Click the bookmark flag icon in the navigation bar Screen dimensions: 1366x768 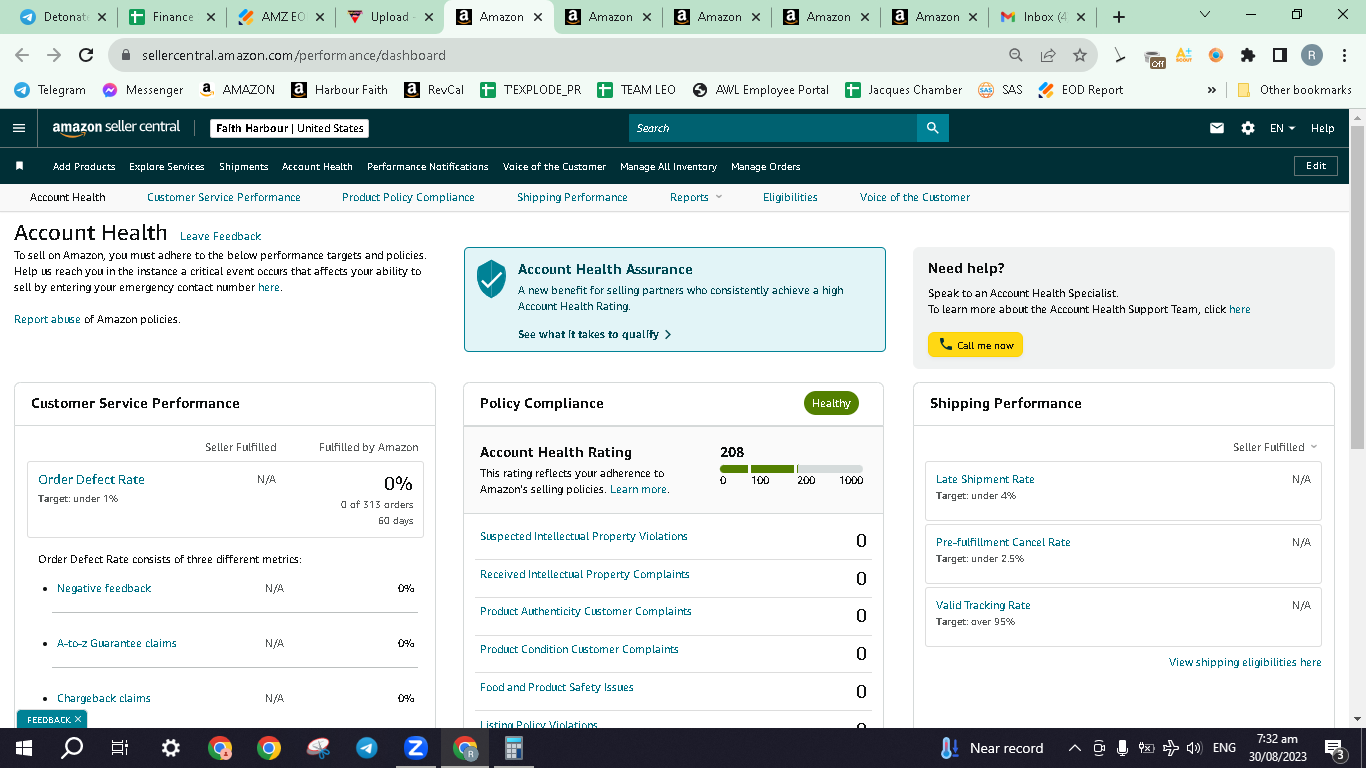19,166
